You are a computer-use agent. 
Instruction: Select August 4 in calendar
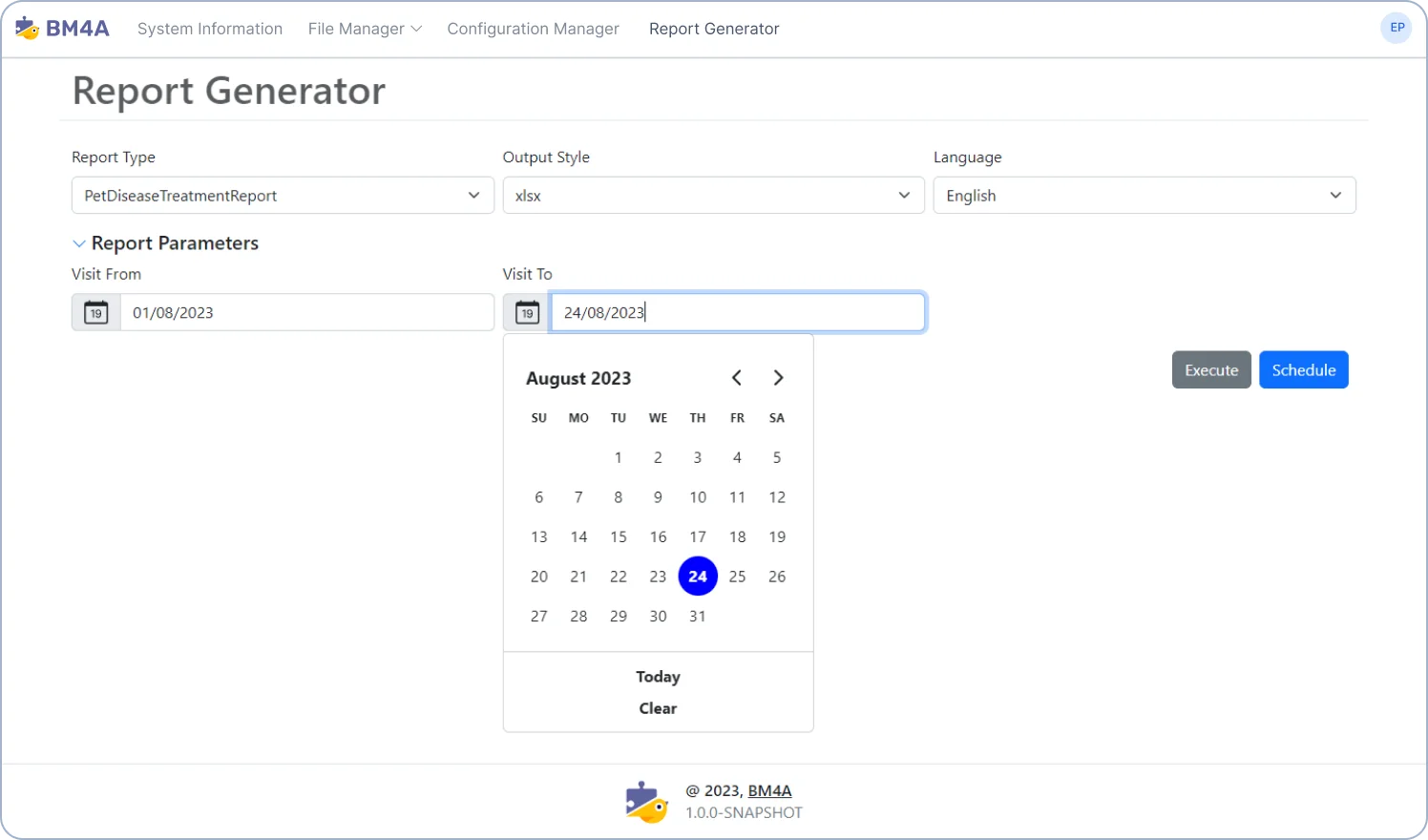(737, 457)
